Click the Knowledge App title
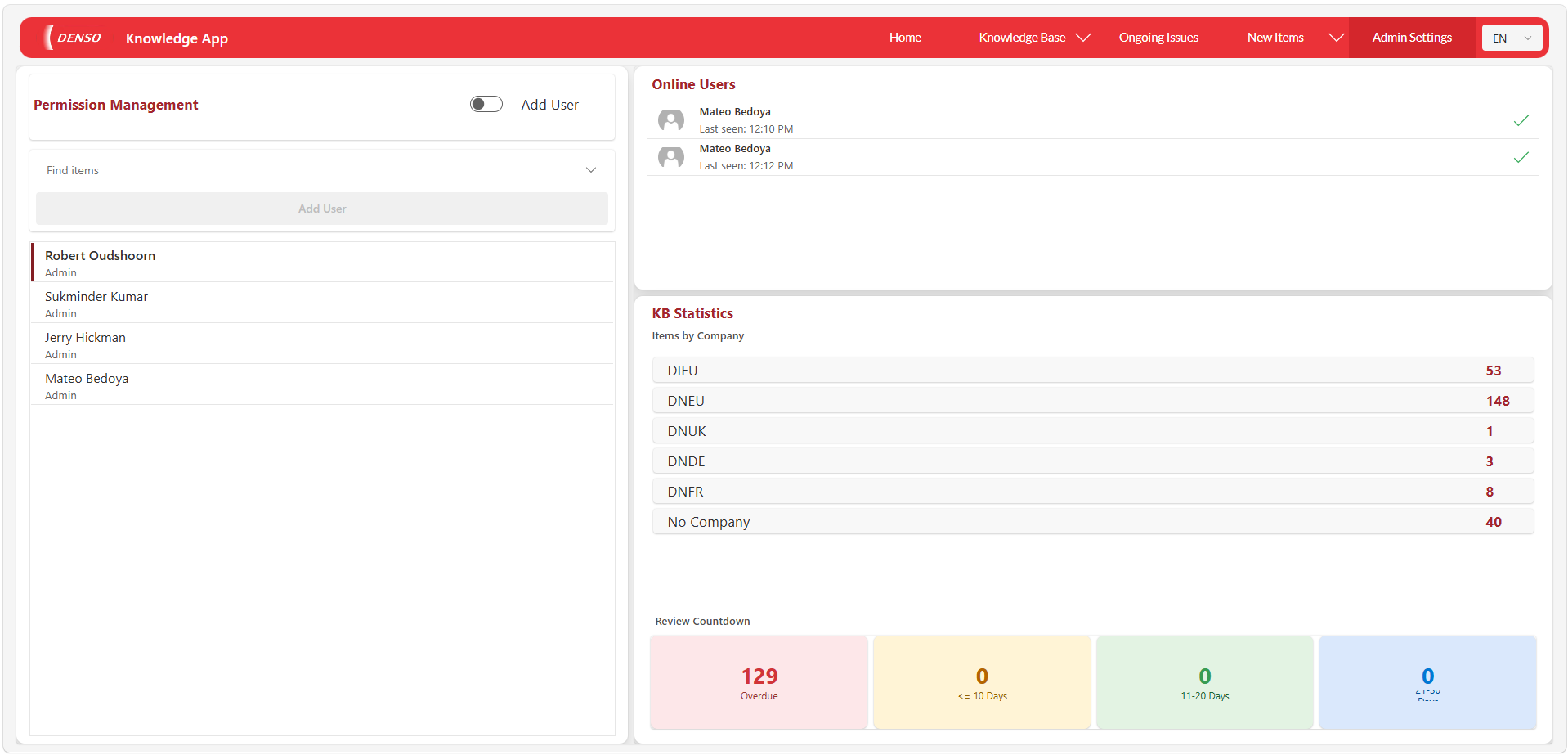 pyautogui.click(x=177, y=38)
